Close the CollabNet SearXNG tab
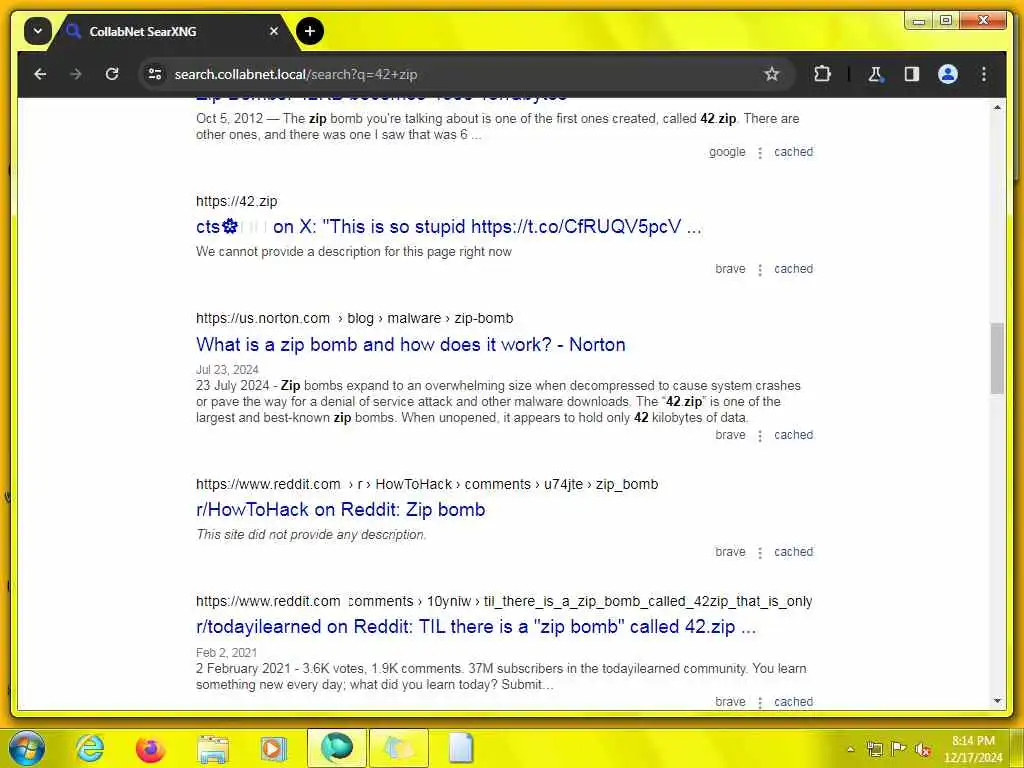 (274, 31)
